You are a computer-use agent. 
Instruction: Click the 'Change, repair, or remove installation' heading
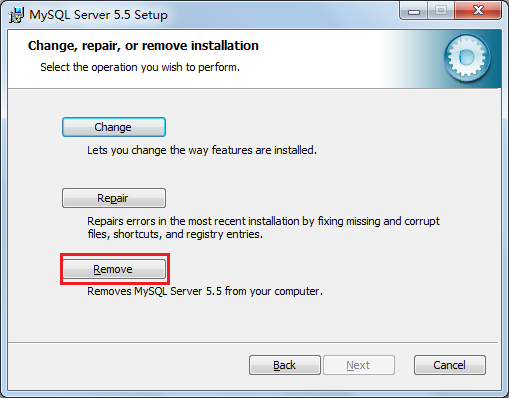tap(143, 46)
